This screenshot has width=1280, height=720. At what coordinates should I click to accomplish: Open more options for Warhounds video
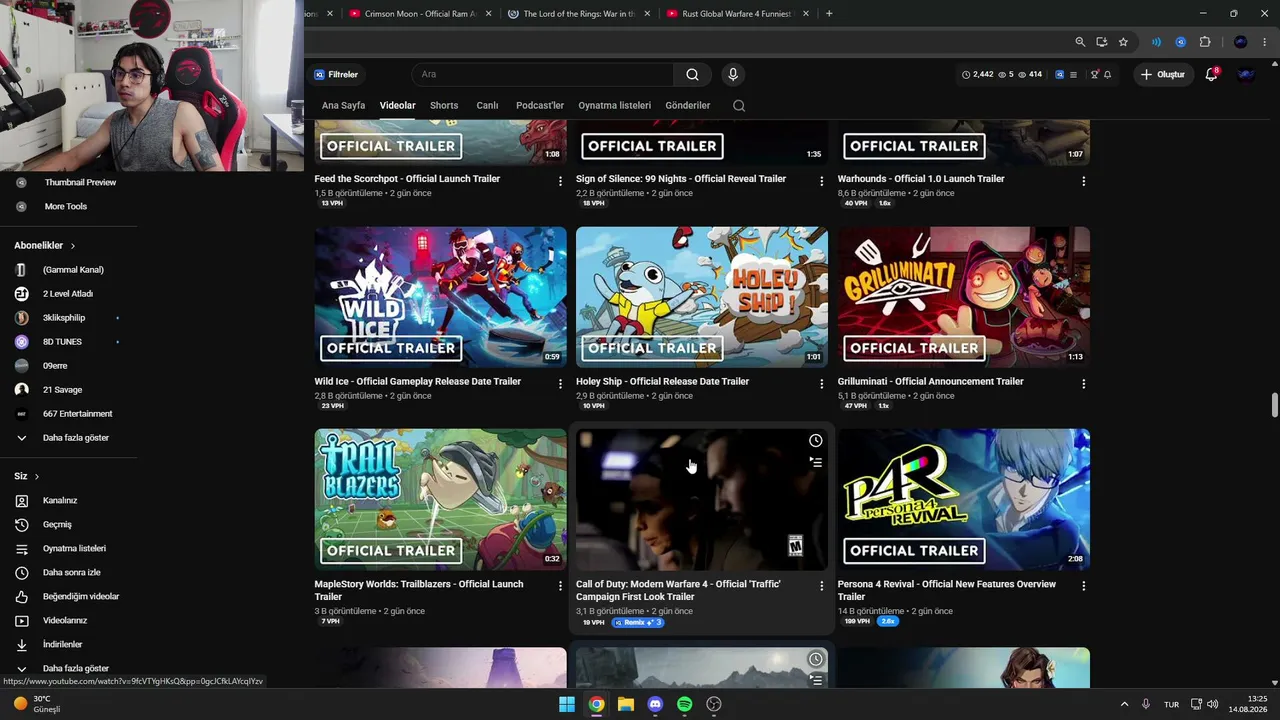tap(1084, 181)
